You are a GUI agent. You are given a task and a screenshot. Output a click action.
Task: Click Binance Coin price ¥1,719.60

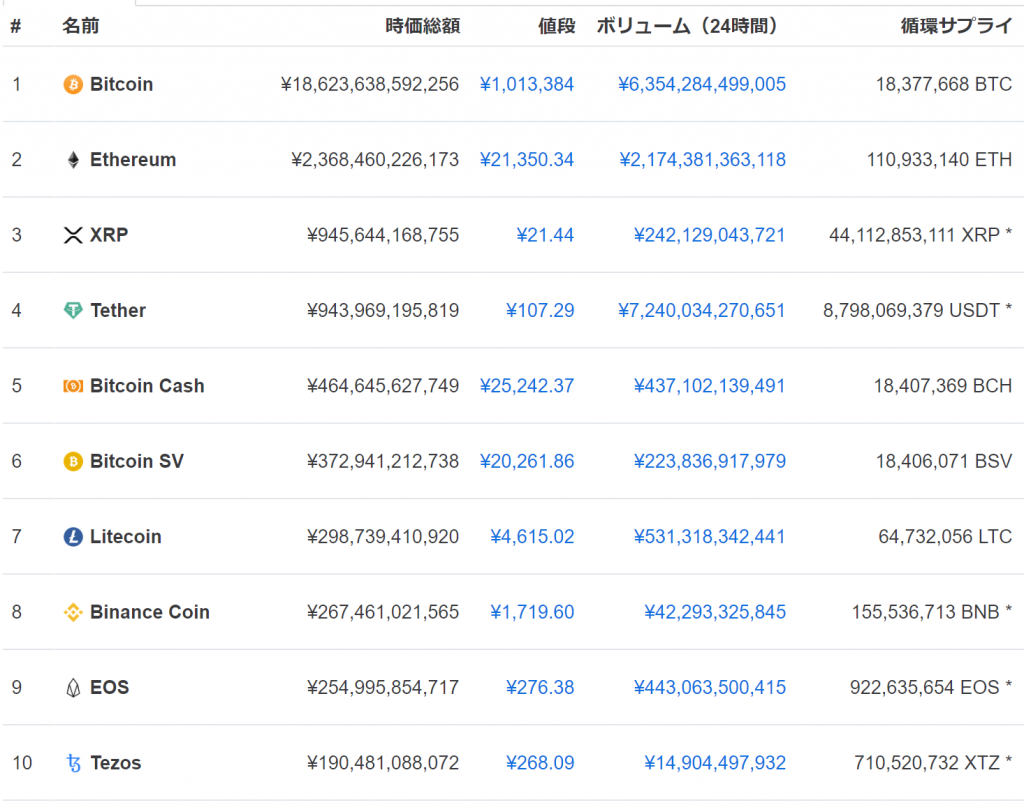(532, 612)
